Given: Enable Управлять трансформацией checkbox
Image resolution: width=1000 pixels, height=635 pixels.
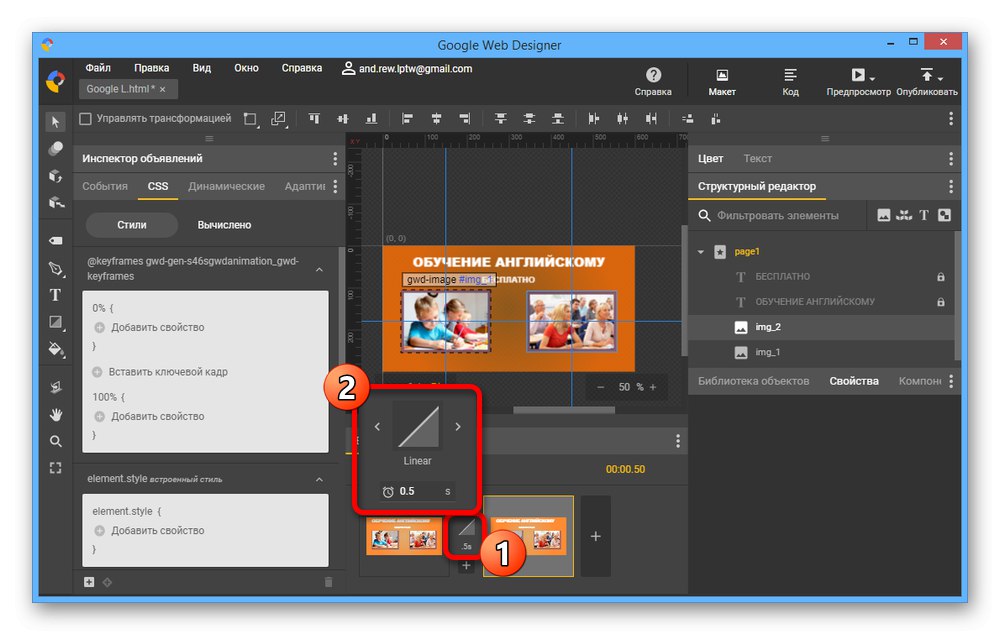Looking at the screenshot, I should tap(85, 118).
